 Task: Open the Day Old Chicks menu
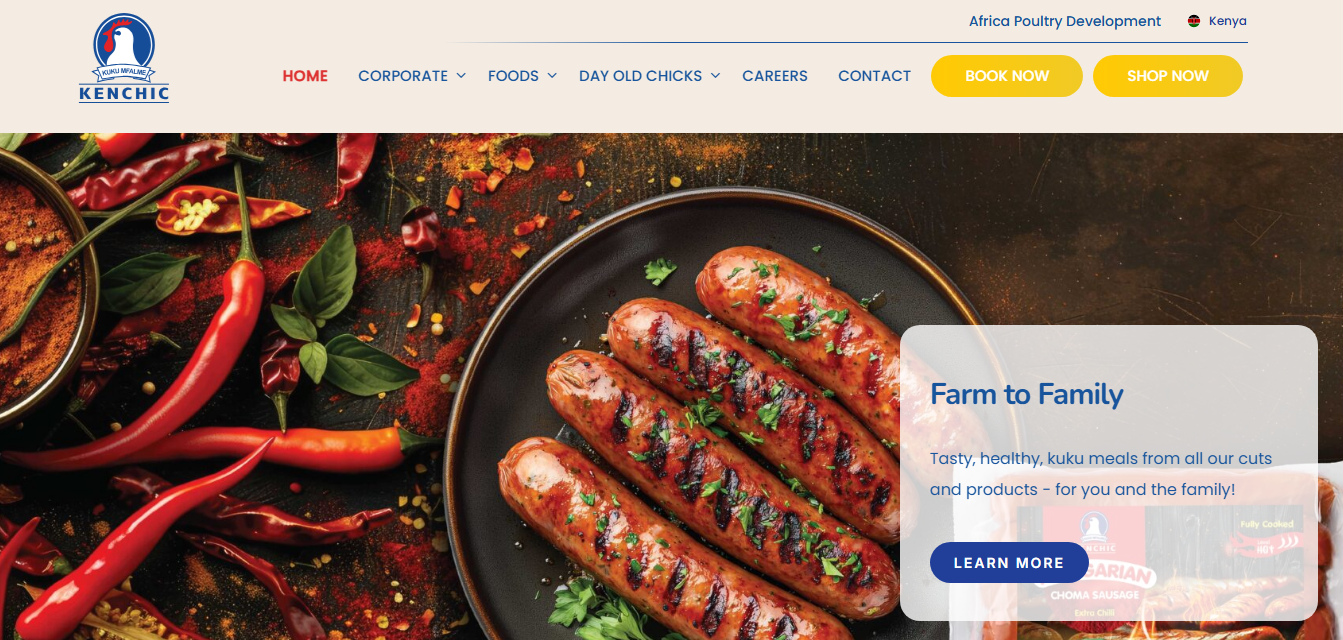640,76
